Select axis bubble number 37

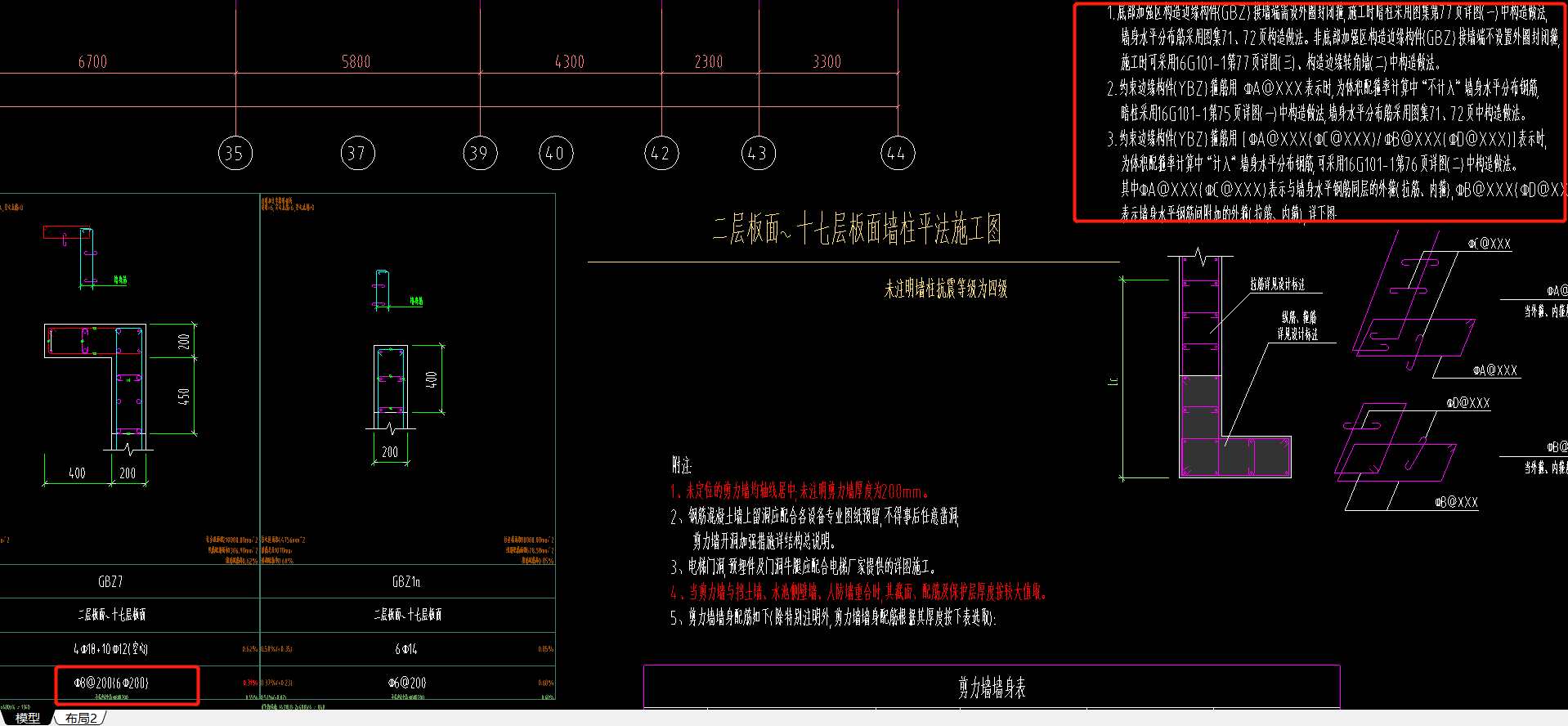357,153
